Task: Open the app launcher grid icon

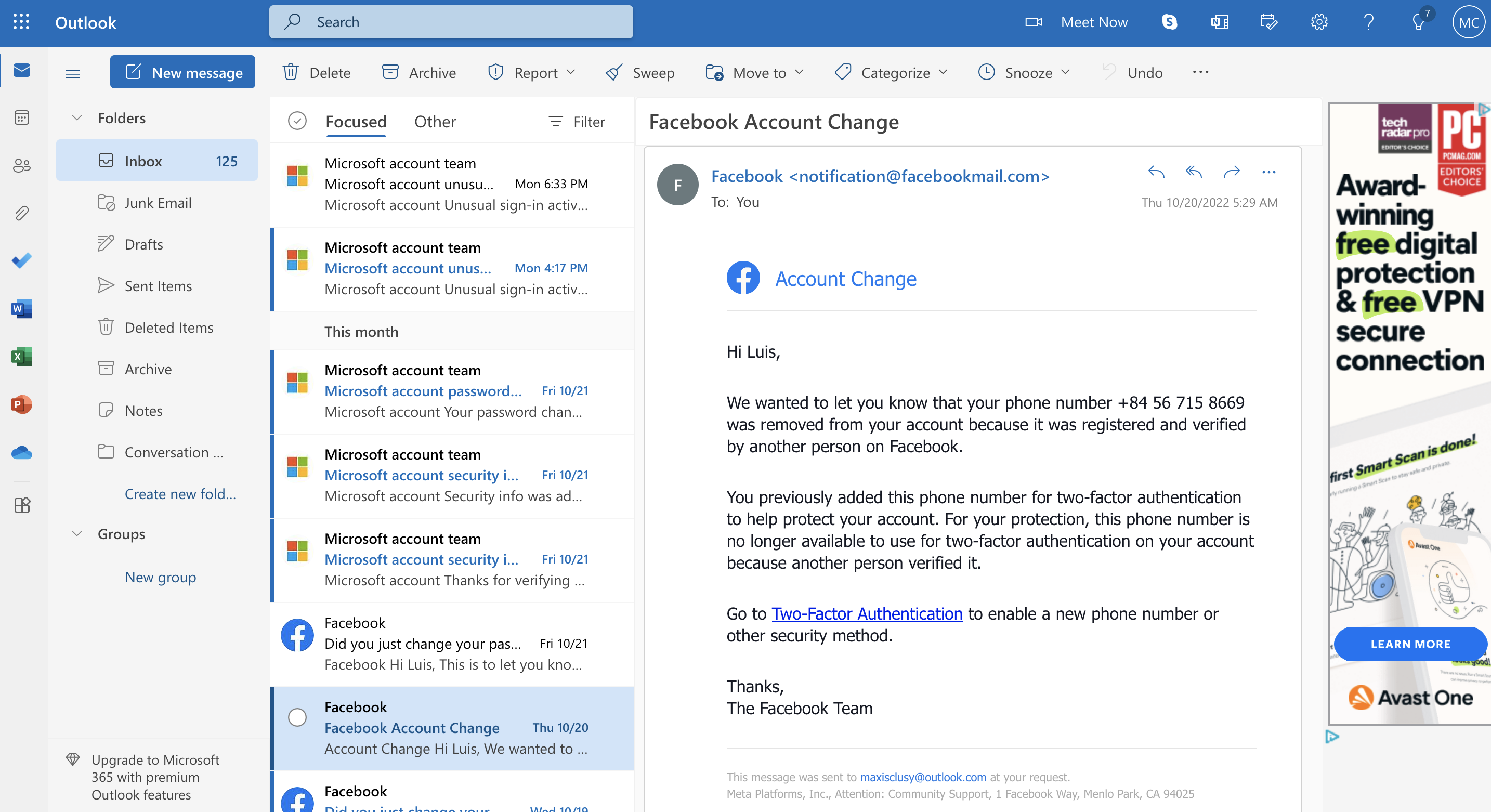Action: coord(21,22)
